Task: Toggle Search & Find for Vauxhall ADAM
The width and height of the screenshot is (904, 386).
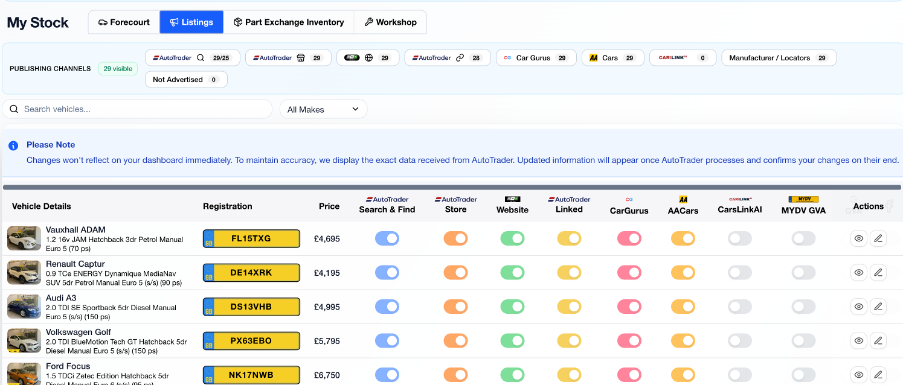Action: [x=387, y=239]
